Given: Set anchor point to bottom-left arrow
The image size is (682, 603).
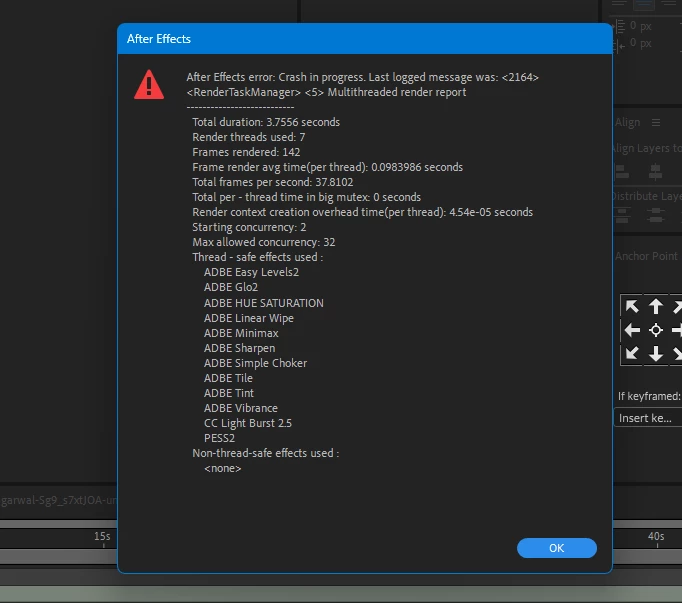Looking at the screenshot, I should click(x=632, y=353).
